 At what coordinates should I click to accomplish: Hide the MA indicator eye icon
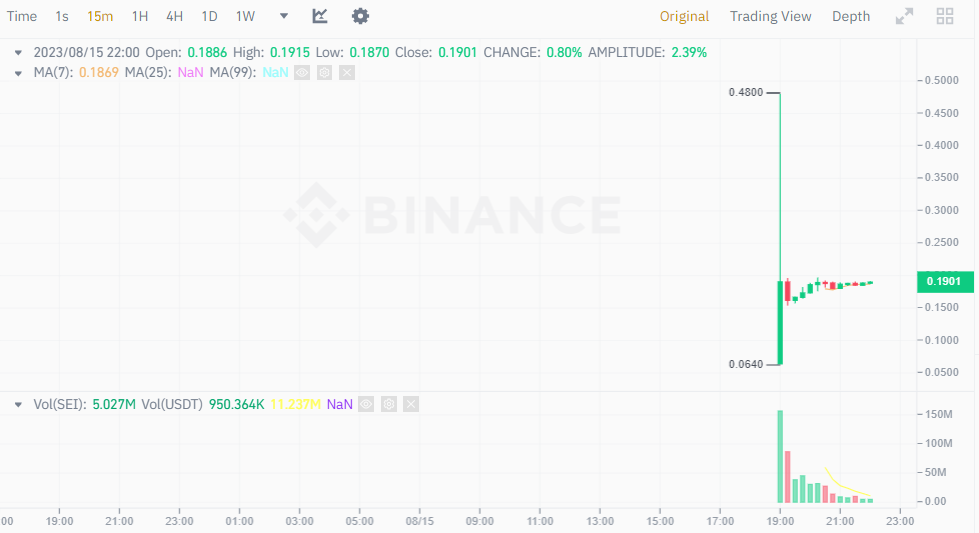302,72
